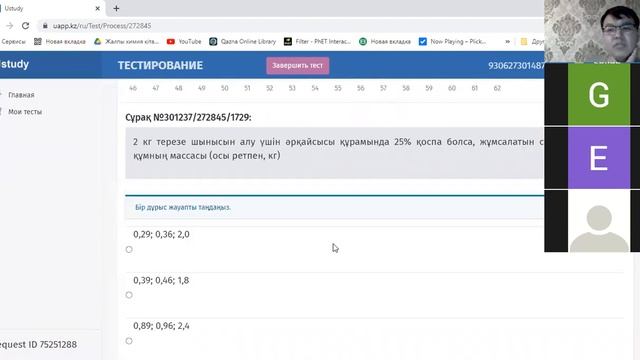Go to question 52

click(269, 88)
